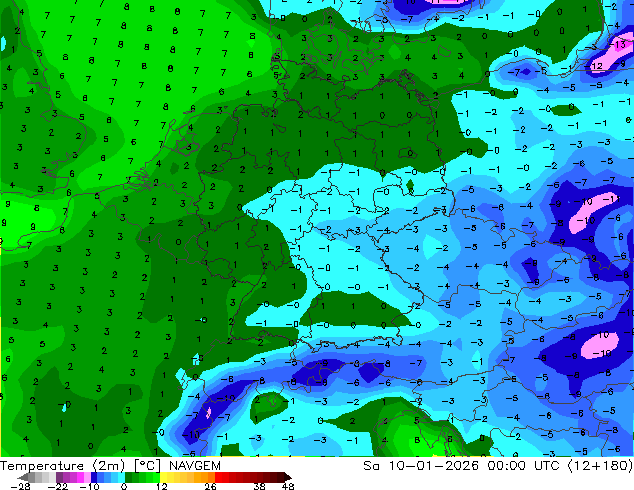Image resolution: width=634 pixels, height=490 pixels.
Task: Click the '12' legend scale label
Action: click(x=162, y=486)
